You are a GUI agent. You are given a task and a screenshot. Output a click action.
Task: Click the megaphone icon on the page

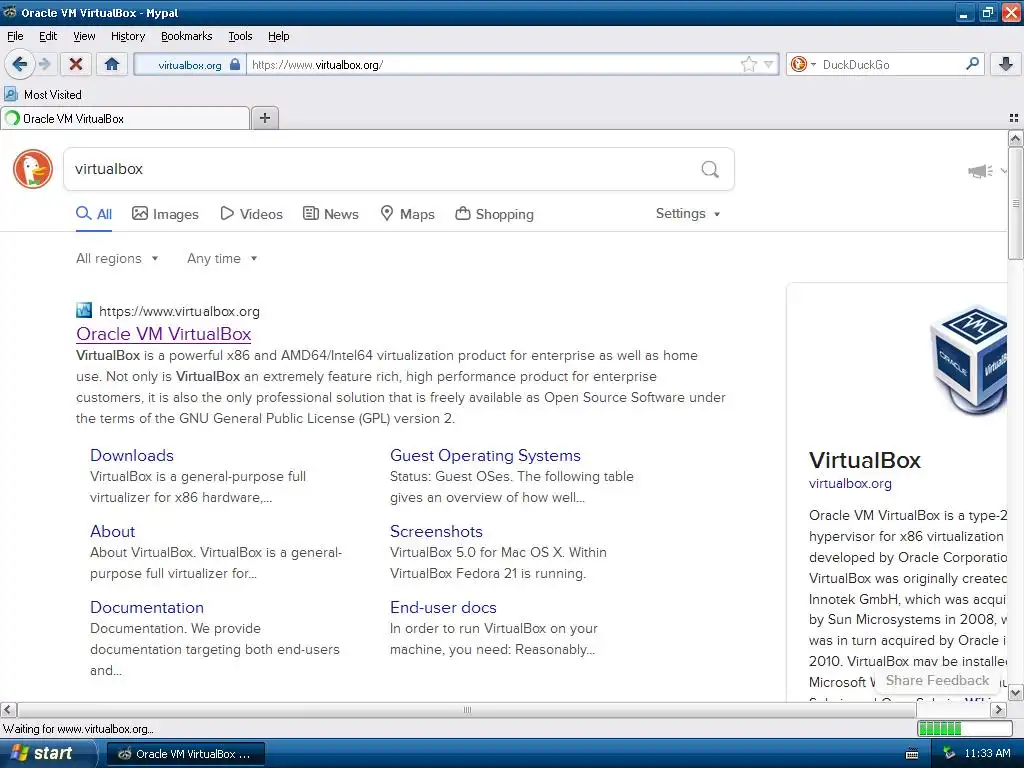click(980, 171)
